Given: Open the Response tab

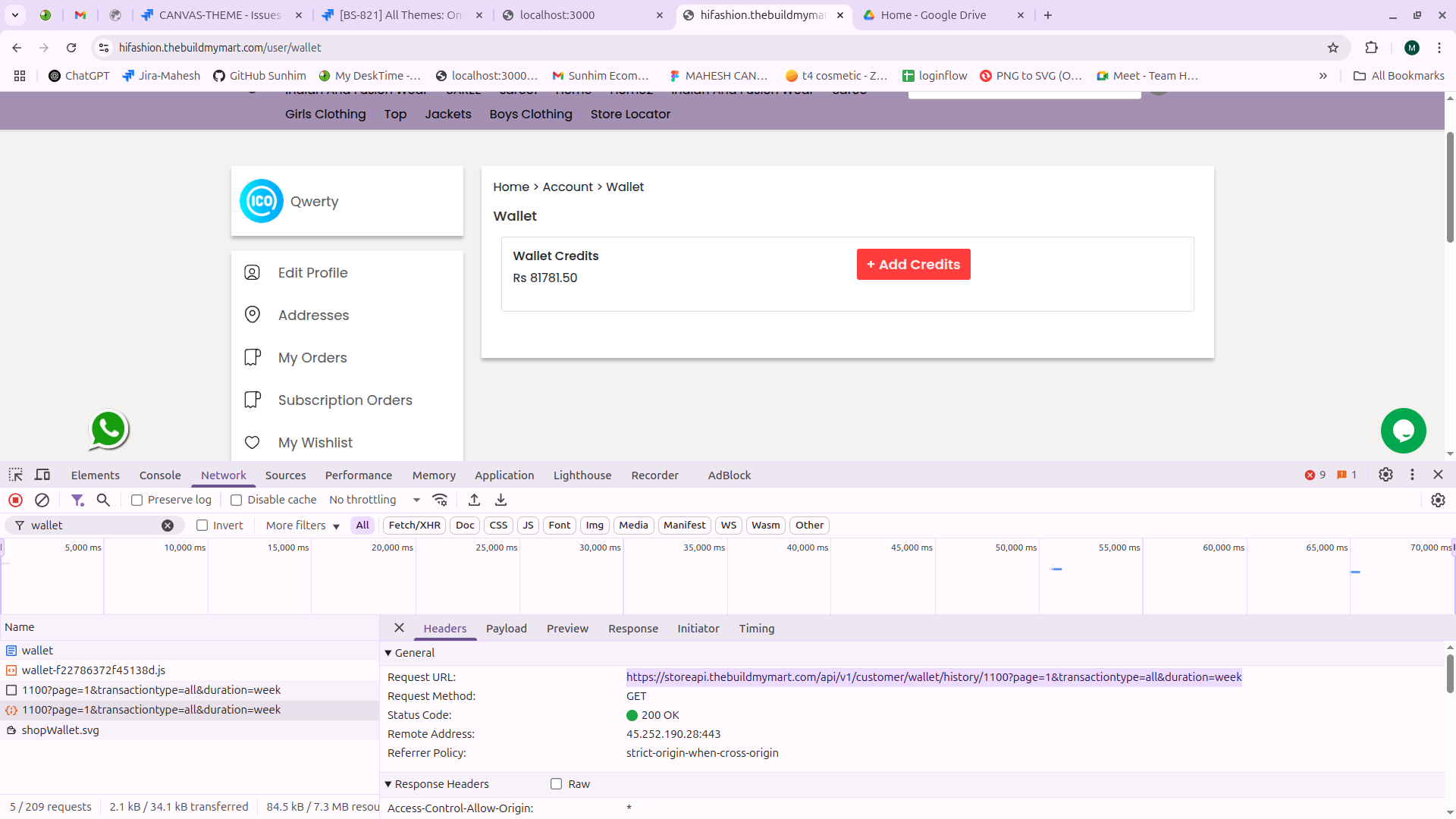Looking at the screenshot, I should pos(633,629).
